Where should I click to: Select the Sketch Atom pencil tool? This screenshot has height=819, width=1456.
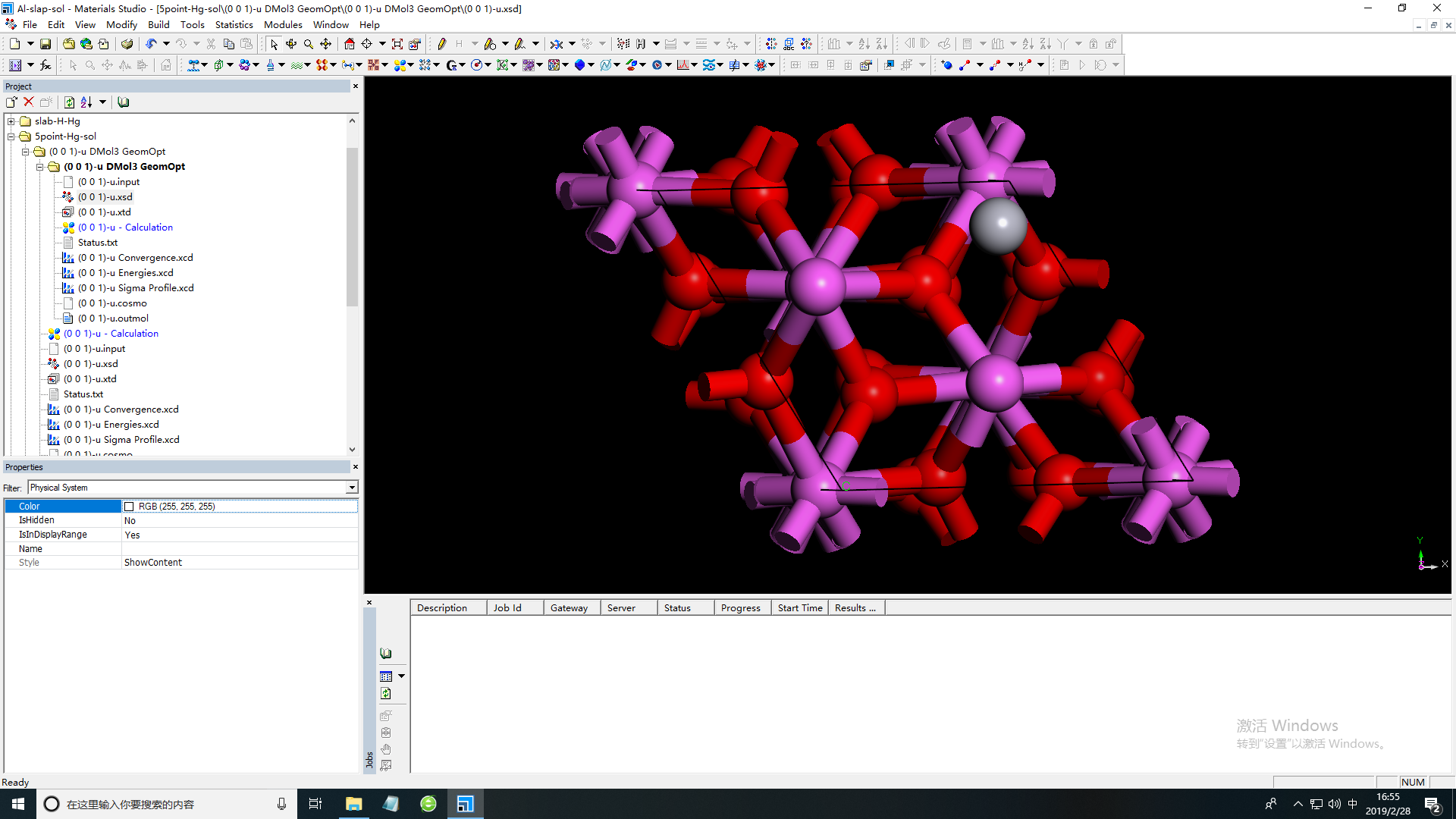point(441,44)
